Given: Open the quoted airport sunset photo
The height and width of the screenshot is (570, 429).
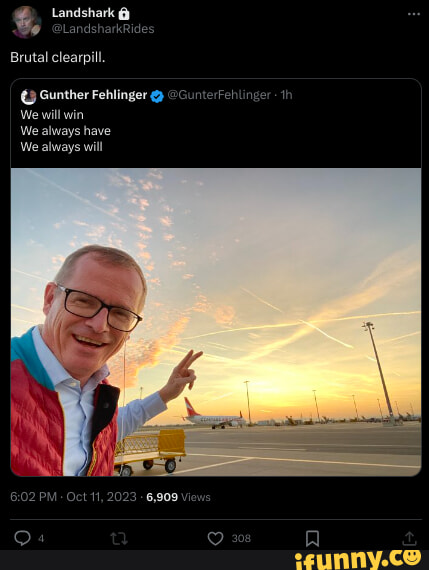Looking at the screenshot, I should pyautogui.click(x=216, y=322).
